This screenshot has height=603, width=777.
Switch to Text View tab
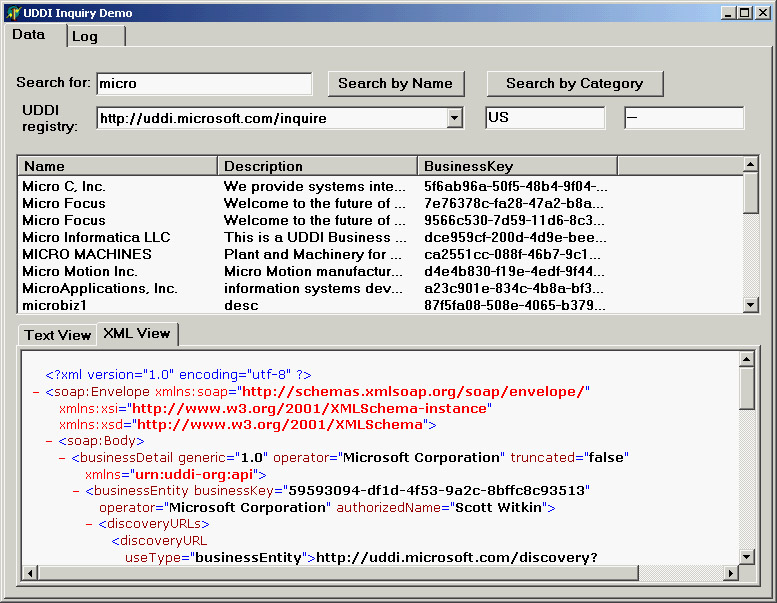tap(58, 335)
